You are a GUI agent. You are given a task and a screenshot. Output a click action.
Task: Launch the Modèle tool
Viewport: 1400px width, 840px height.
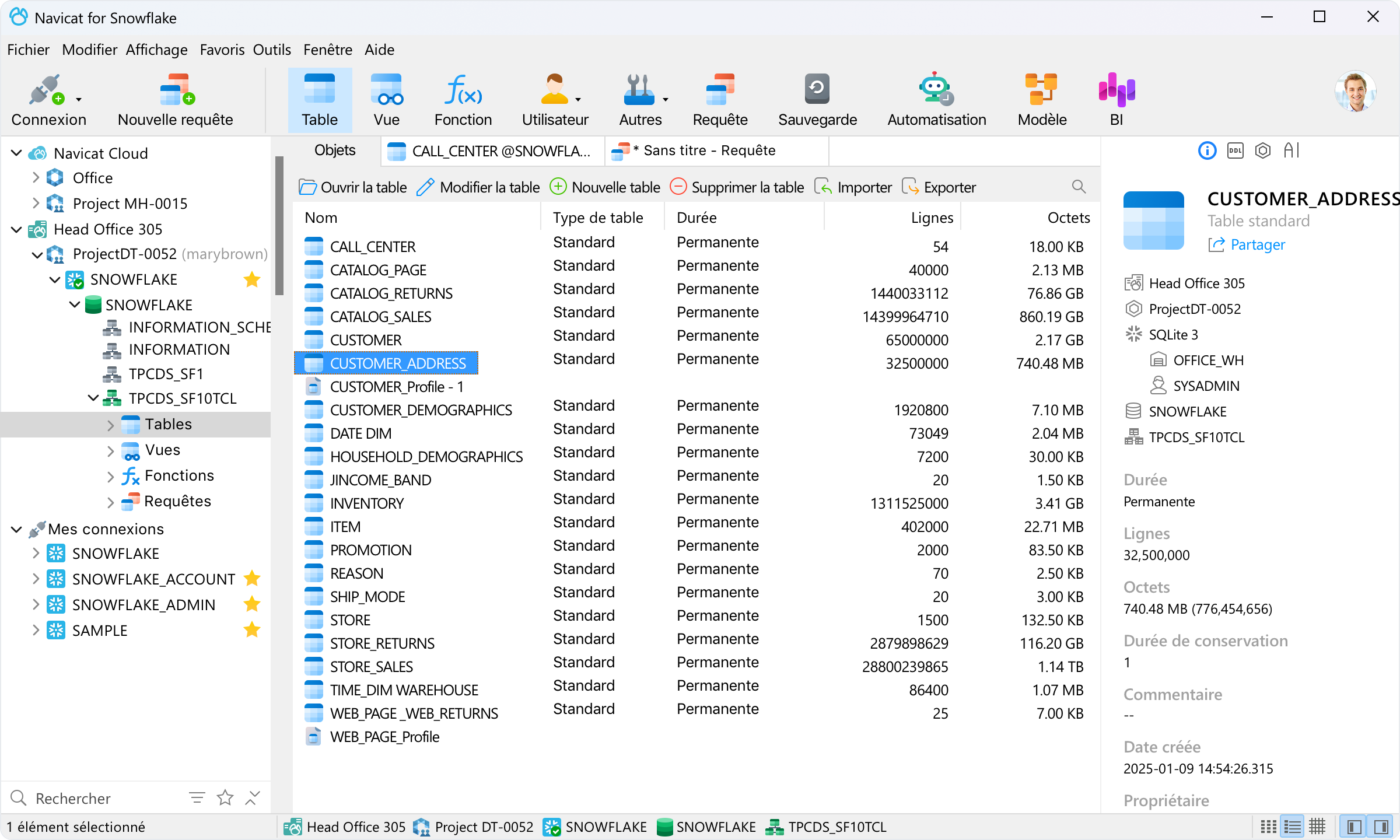point(1042,100)
